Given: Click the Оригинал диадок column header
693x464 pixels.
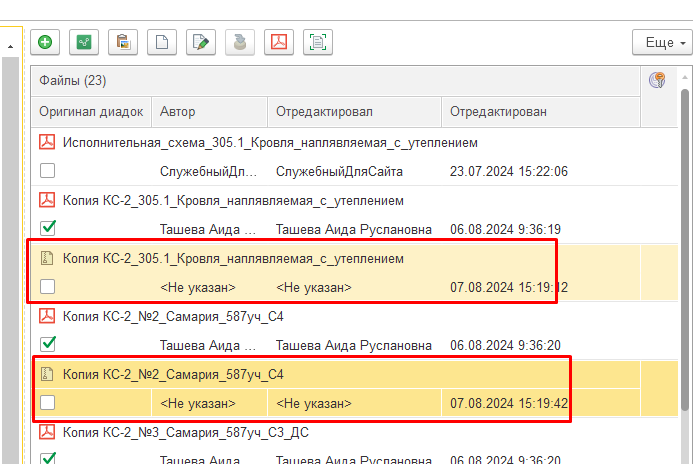Looking at the screenshot, I should point(91,112).
